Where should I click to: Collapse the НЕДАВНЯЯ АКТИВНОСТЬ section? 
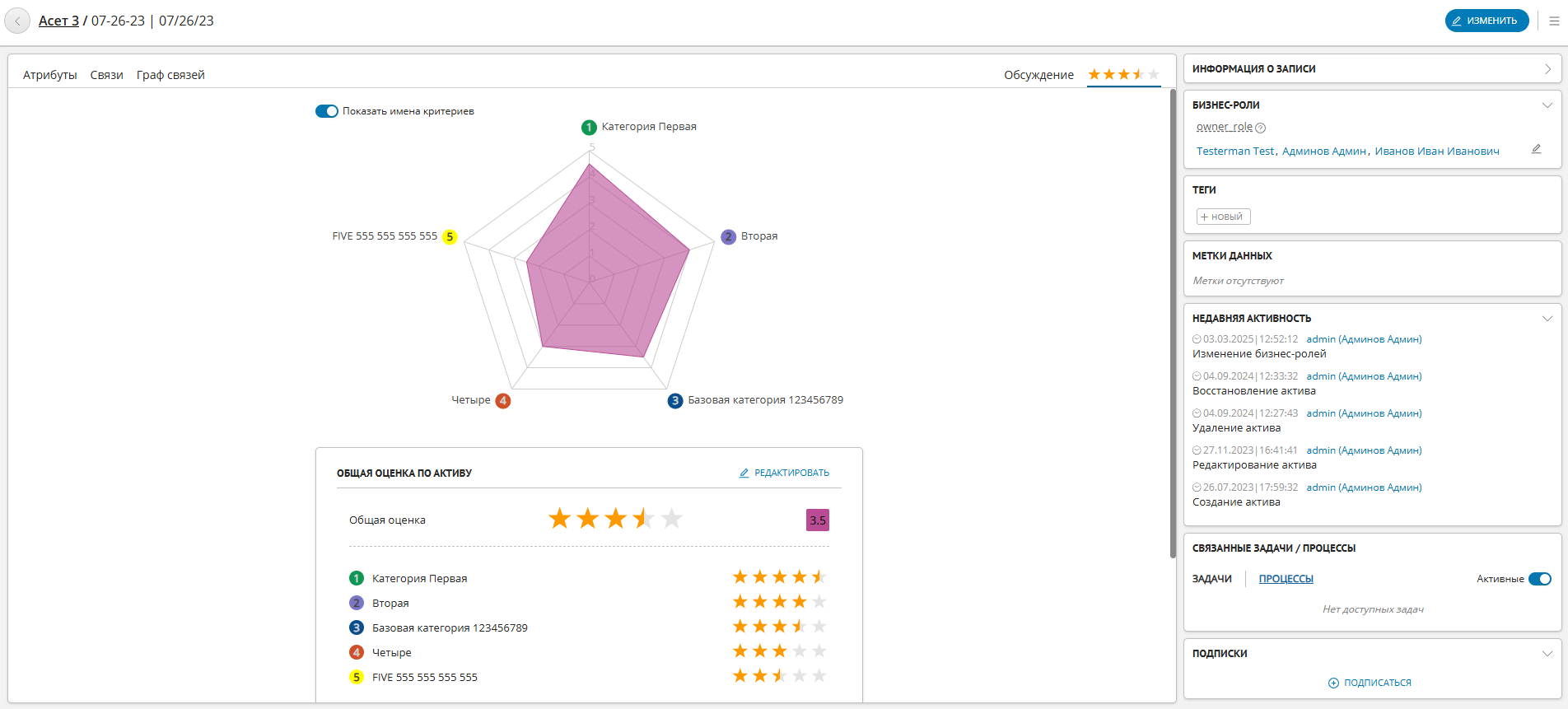(x=1547, y=319)
